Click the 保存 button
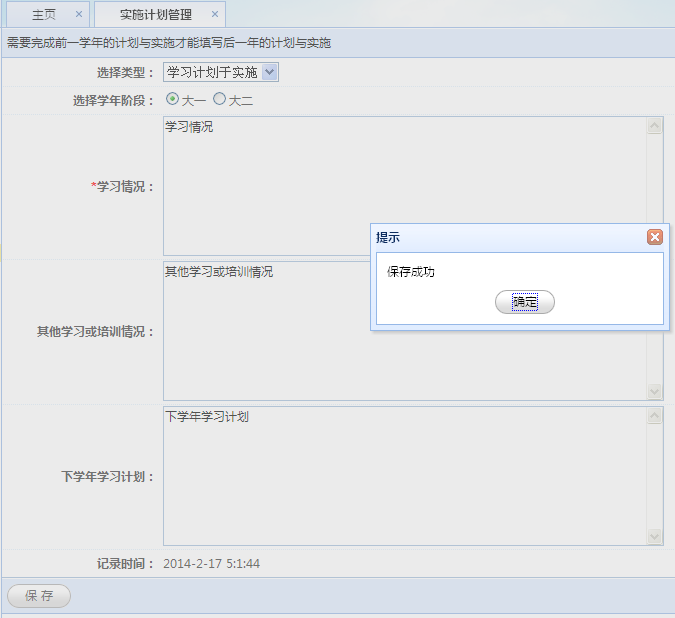 coord(39,596)
